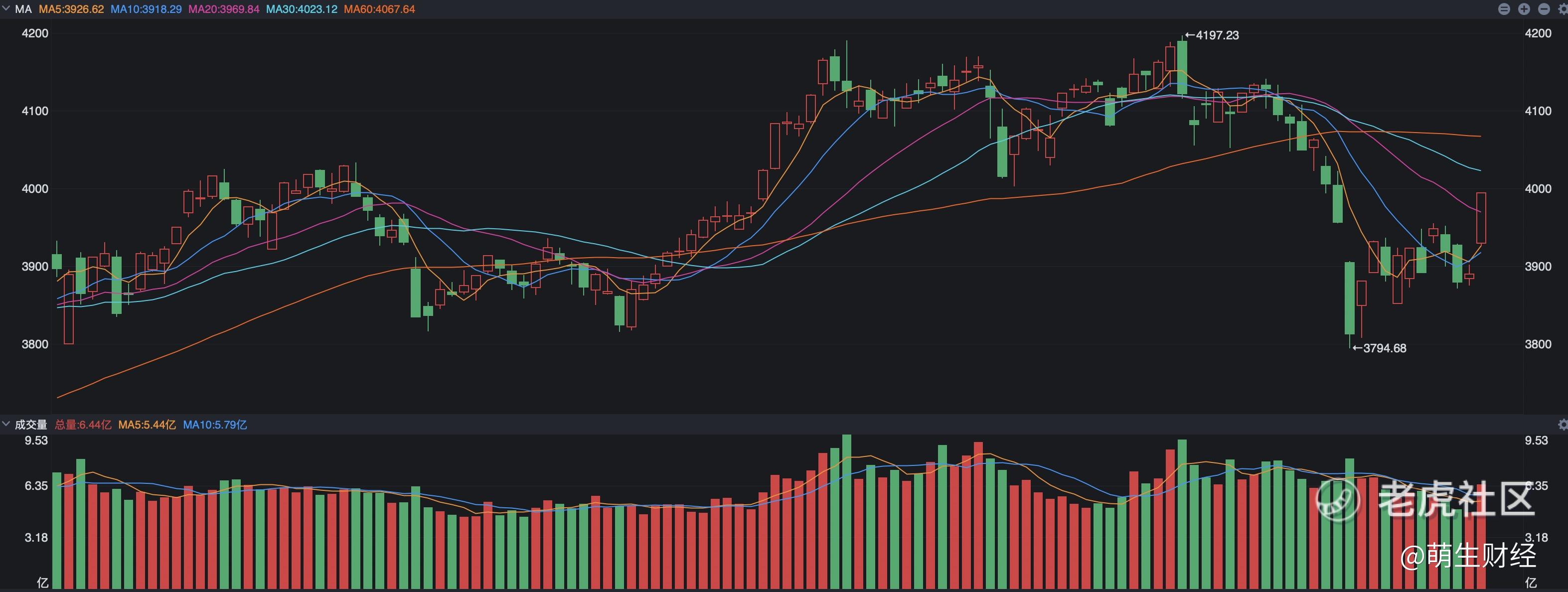
Task: Open the MA indicator label dropdown
Action: [23, 9]
